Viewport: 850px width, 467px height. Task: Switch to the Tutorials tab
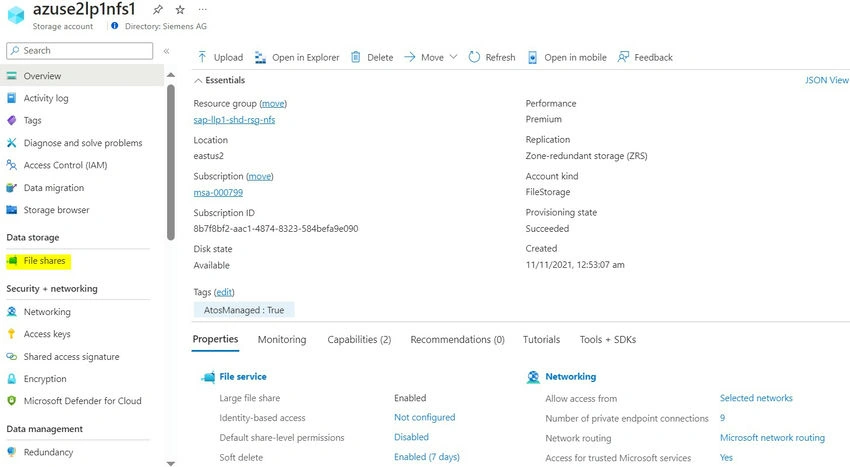click(x=541, y=340)
